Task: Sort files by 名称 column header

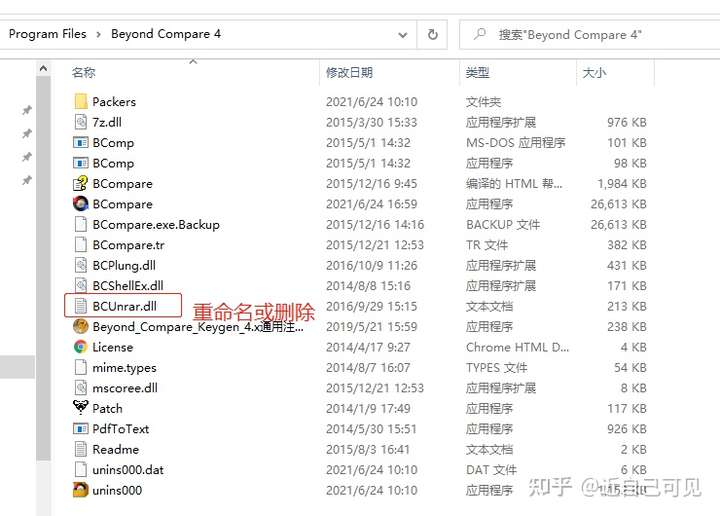Action: 84,73
